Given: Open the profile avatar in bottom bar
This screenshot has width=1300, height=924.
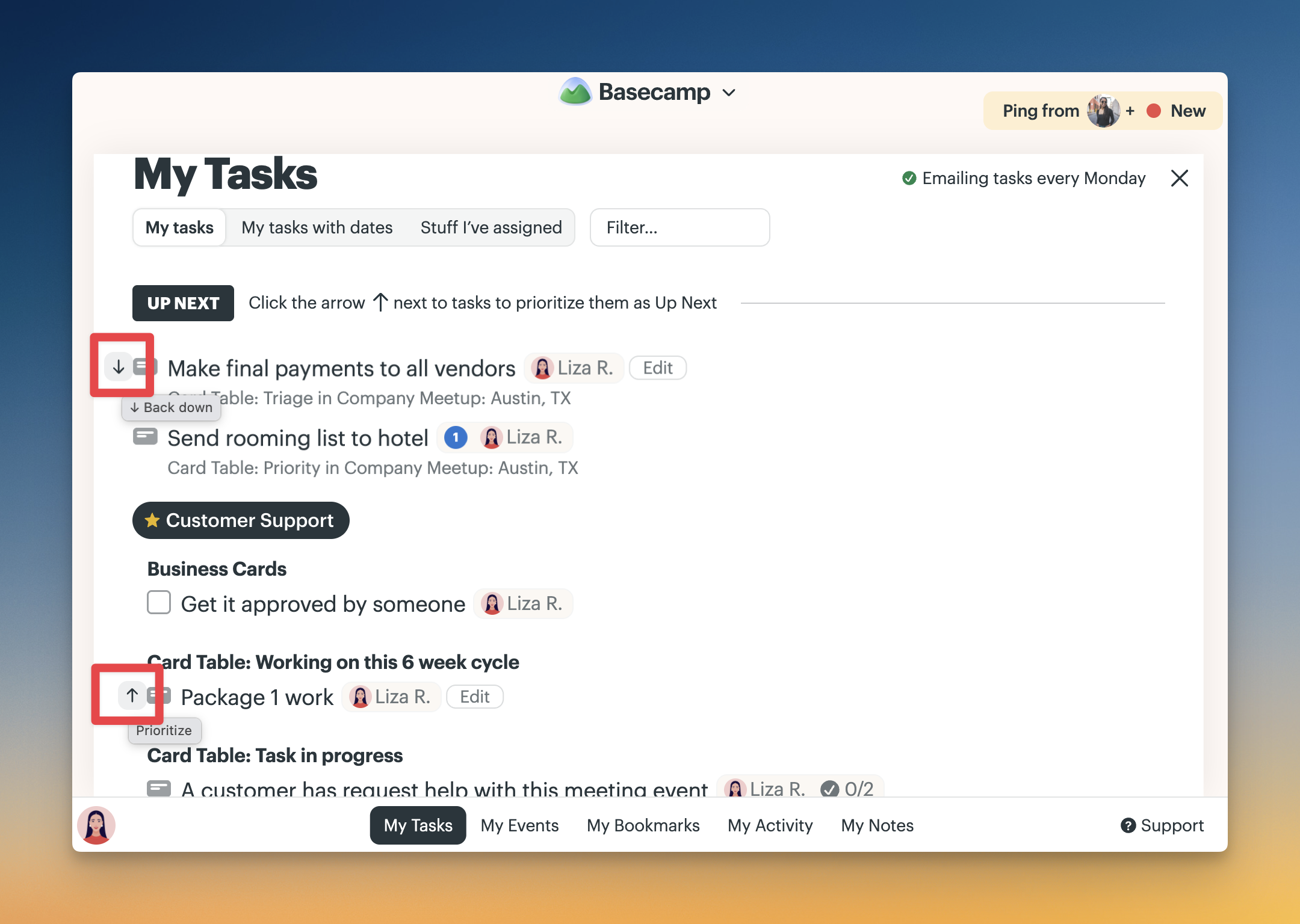Looking at the screenshot, I should point(96,825).
